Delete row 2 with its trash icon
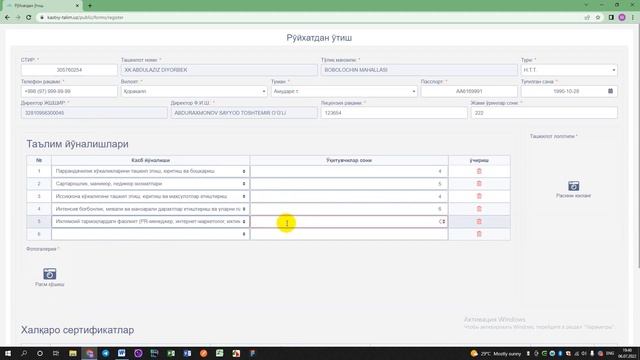The height and width of the screenshot is (360, 640). coord(479,184)
